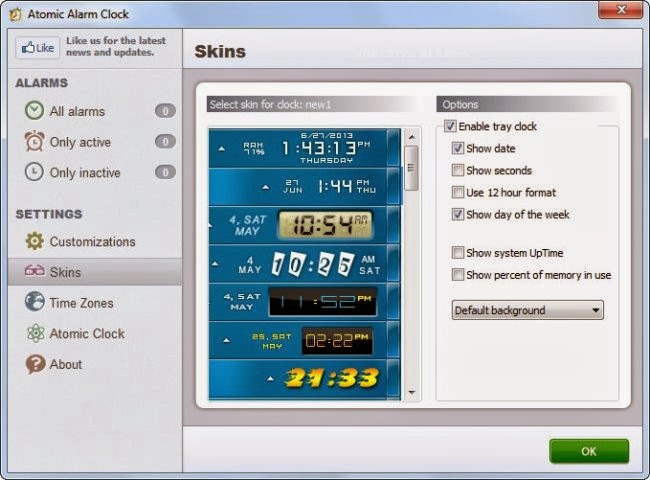The width and height of the screenshot is (650, 480).
Task: Select the Atomic Clock atom icon
Action: click(35, 333)
